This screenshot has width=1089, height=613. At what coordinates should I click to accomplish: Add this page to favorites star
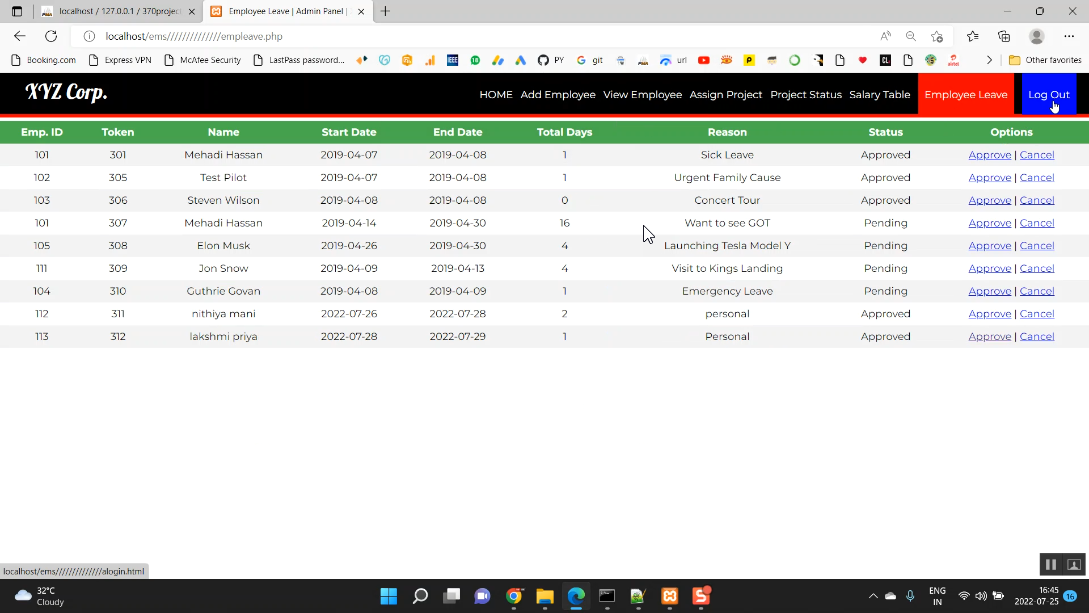pos(936,36)
